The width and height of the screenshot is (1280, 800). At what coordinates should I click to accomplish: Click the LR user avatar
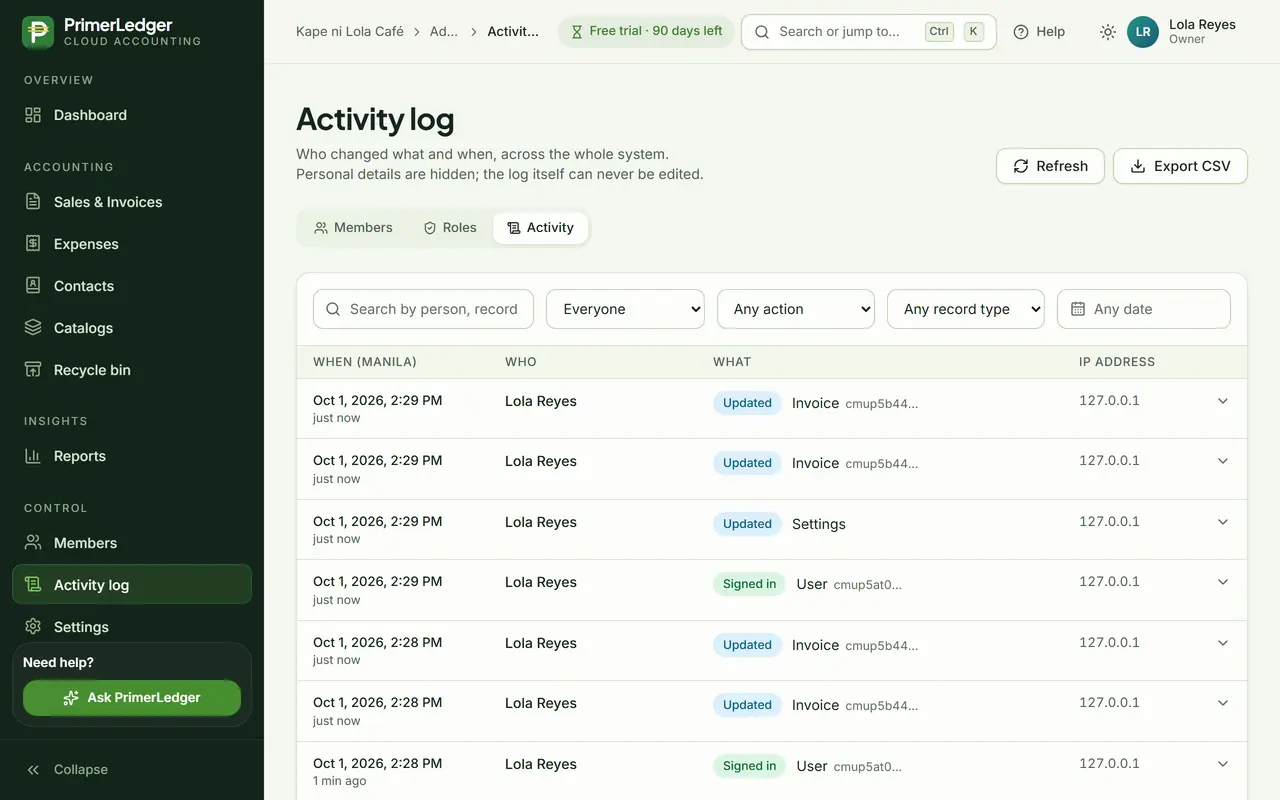(1143, 32)
